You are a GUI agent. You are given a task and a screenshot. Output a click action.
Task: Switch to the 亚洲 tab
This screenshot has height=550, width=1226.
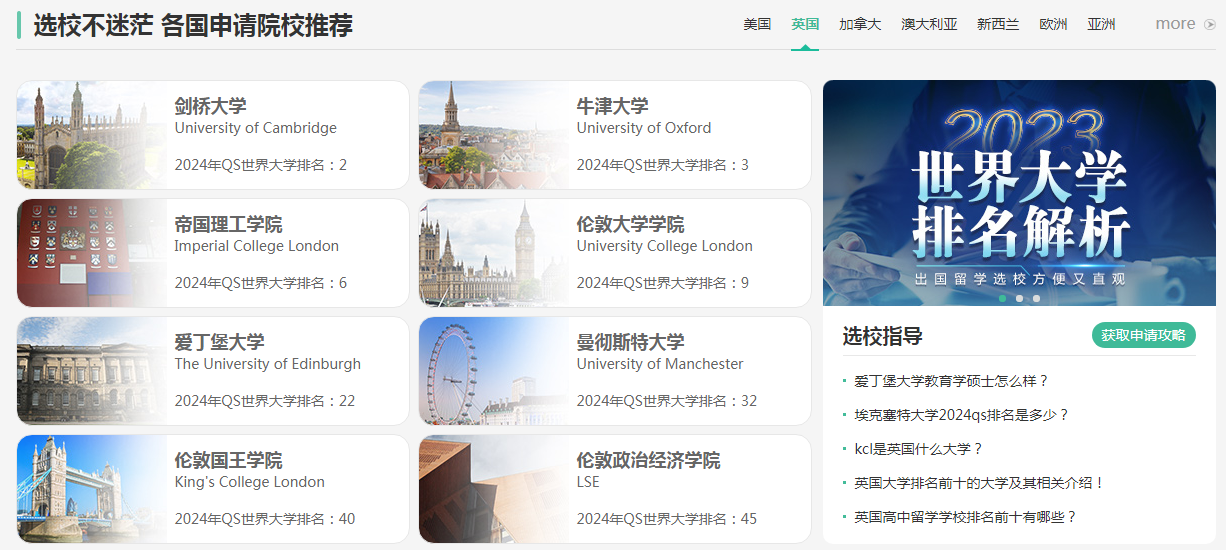tap(1101, 24)
